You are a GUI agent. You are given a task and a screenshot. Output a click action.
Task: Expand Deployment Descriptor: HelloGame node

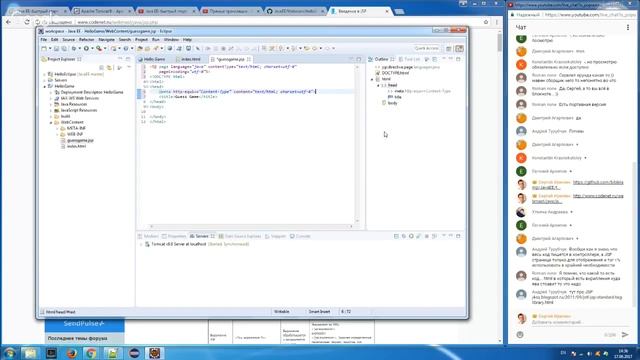[x=51, y=92]
